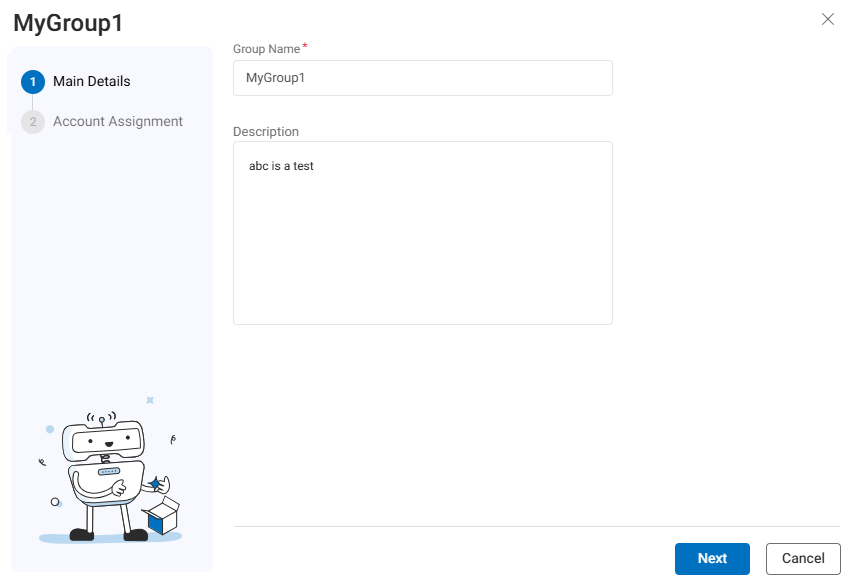Click the blue box beside the robot
Screen dimensions: 854x587
(x=160, y=516)
